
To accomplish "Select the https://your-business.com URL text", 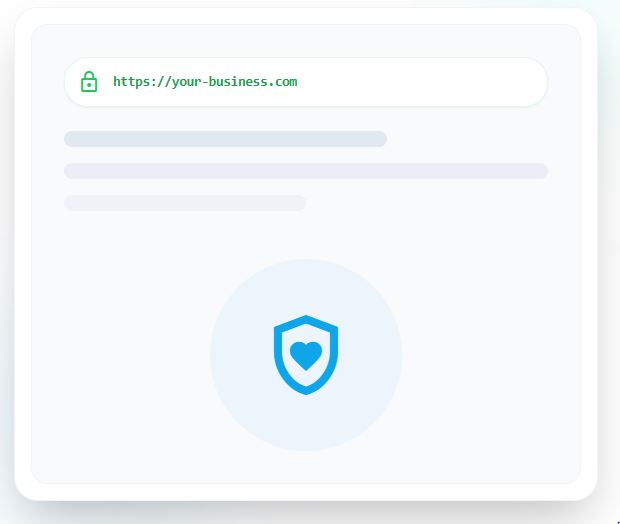I will tap(205, 82).
